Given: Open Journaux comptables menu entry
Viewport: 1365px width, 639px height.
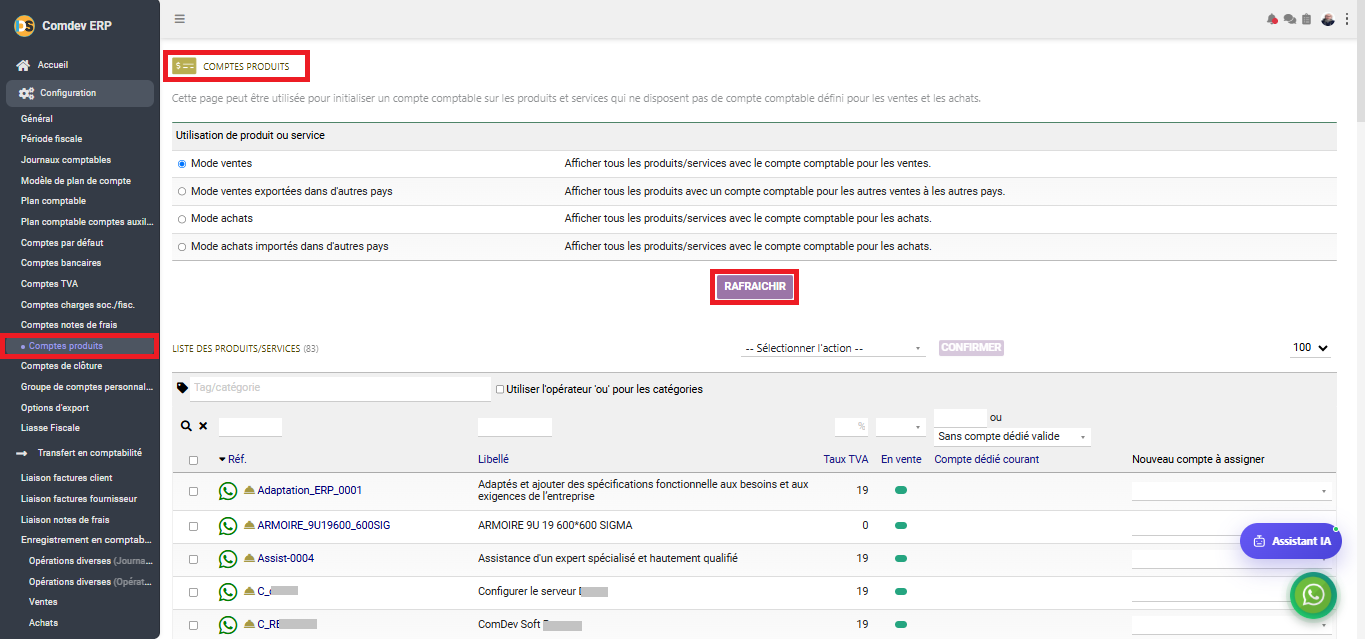Looking at the screenshot, I should pyautogui.click(x=66, y=160).
